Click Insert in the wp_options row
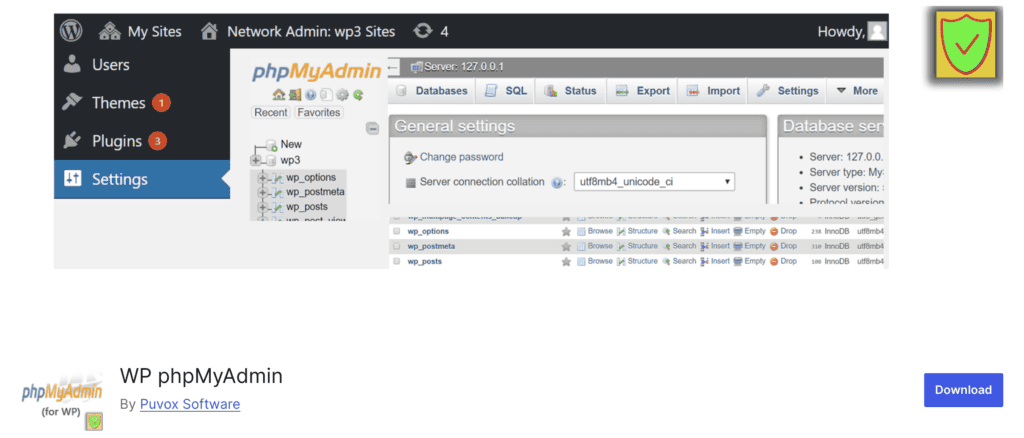 click(x=715, y=231)
